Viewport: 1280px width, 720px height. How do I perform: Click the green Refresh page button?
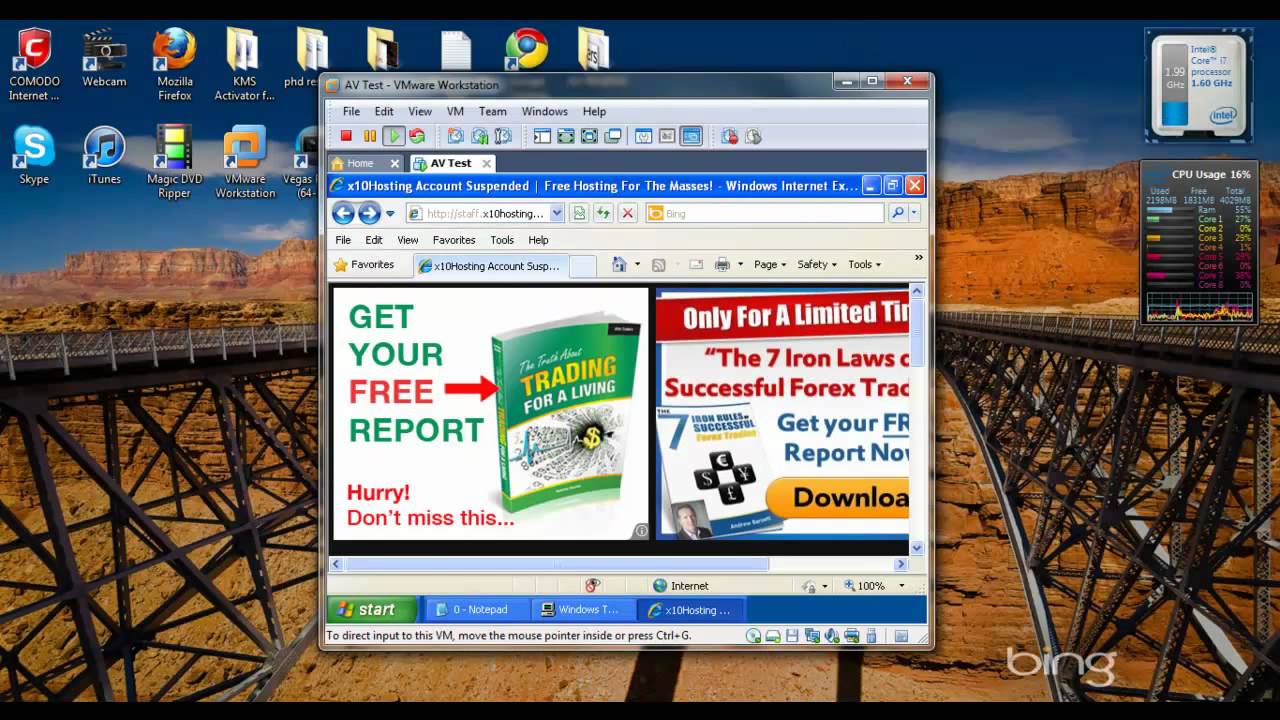(603, 213)
